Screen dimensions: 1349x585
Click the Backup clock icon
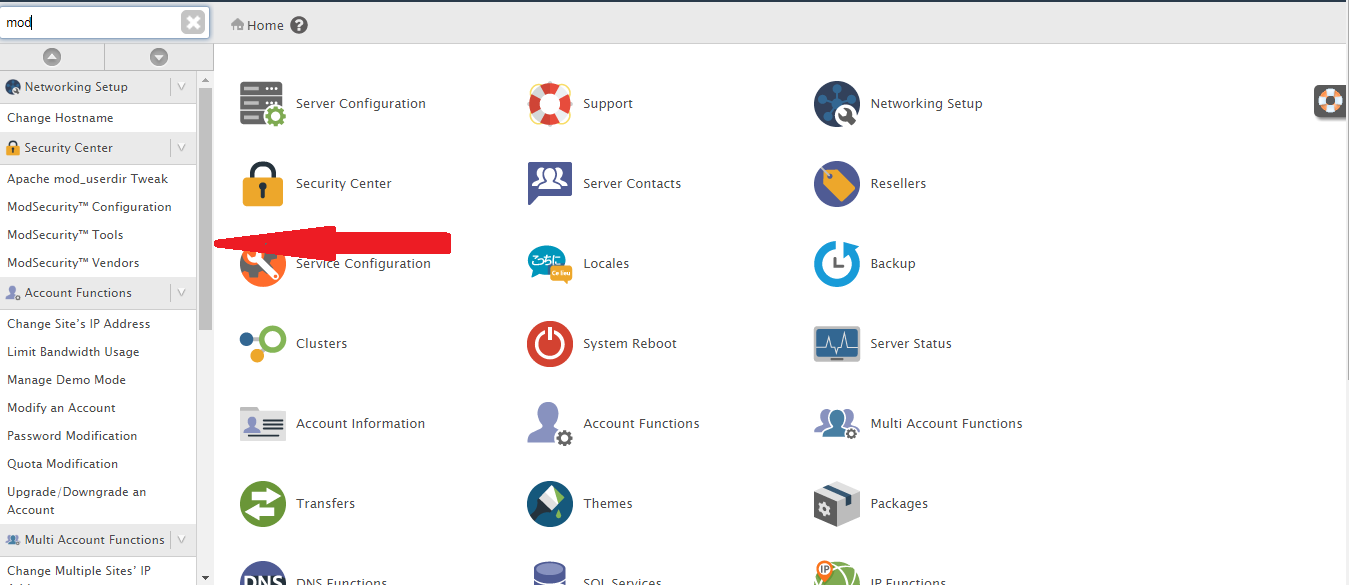[x=836, y=264]
